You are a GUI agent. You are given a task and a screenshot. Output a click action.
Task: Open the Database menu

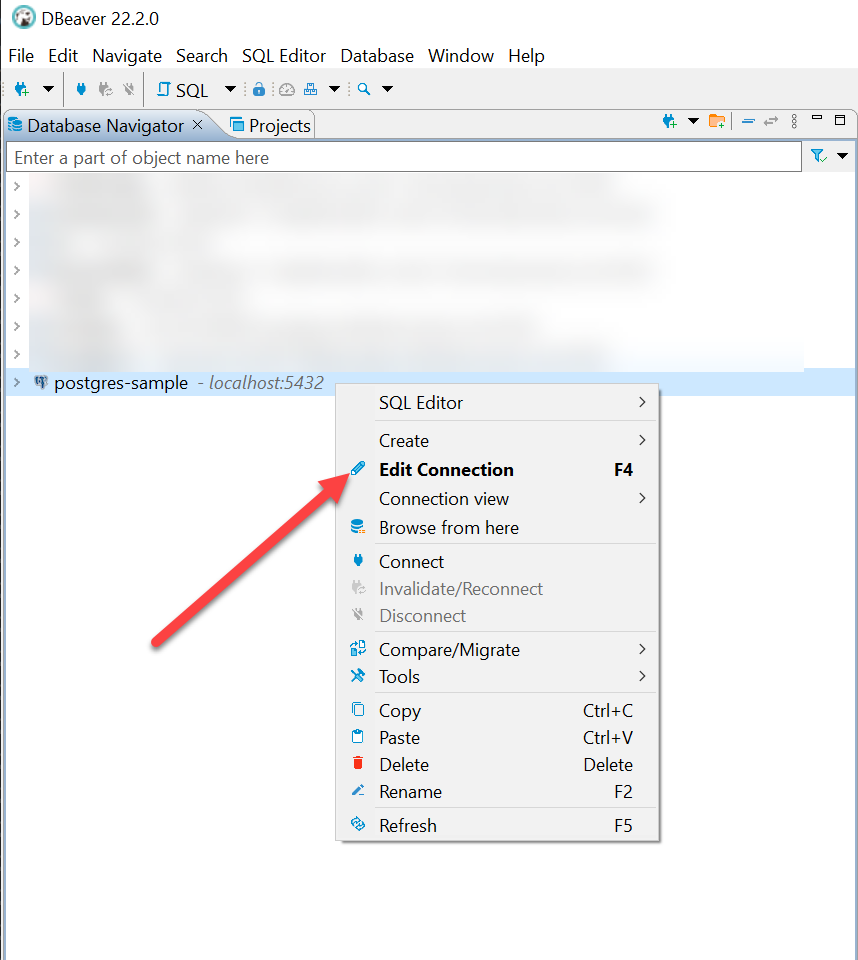377,56
